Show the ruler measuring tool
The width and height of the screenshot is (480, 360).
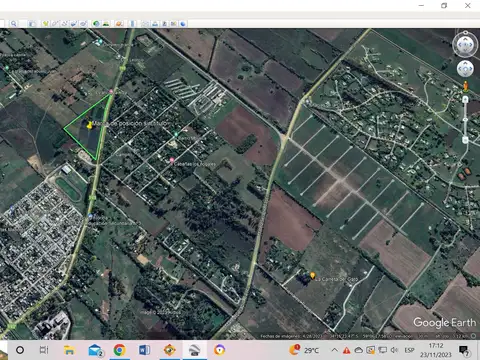coord(132,24)
